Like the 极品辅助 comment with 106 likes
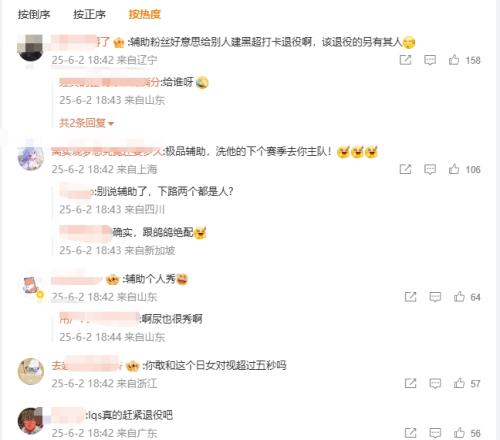The width and height of the screenshot is (500, 440). point(454,169)
